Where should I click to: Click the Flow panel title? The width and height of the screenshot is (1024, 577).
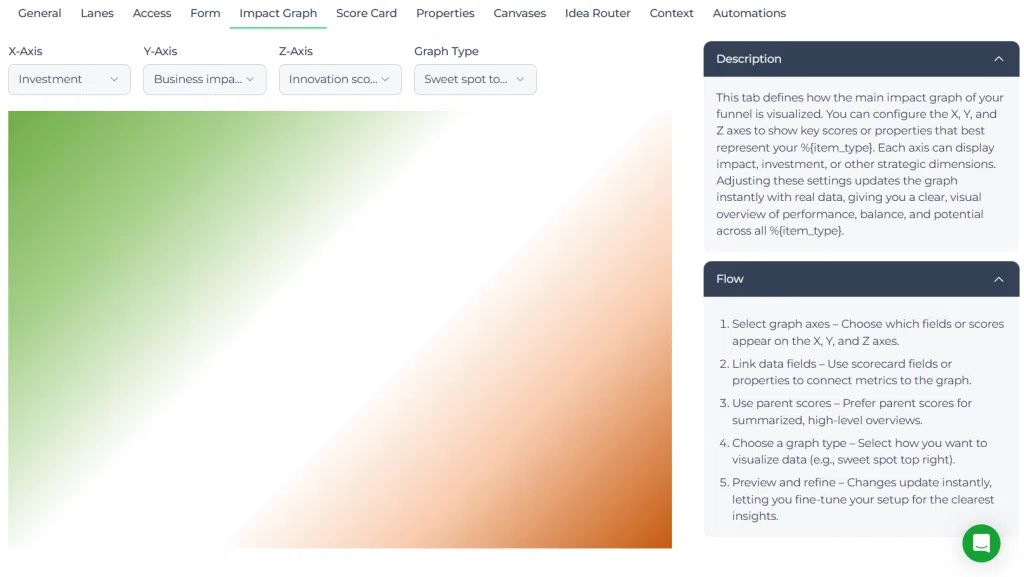(729, 279)
